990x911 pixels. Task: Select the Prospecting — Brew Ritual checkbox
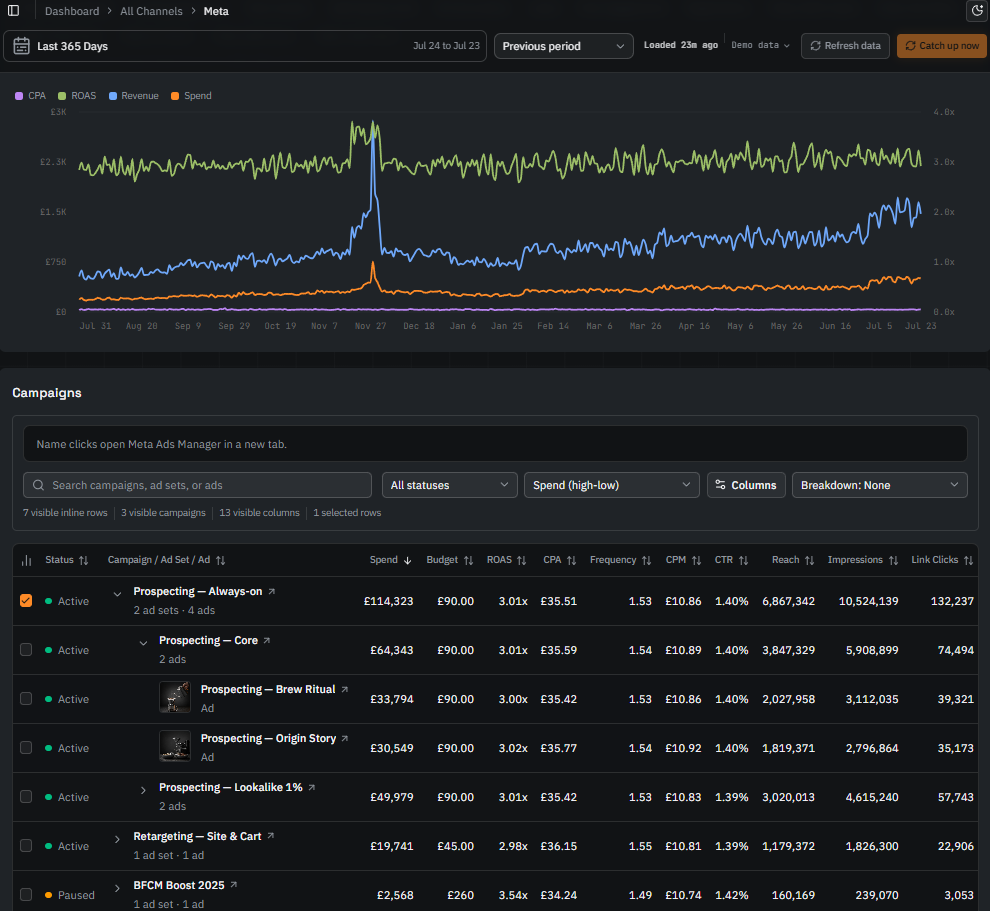26,698
